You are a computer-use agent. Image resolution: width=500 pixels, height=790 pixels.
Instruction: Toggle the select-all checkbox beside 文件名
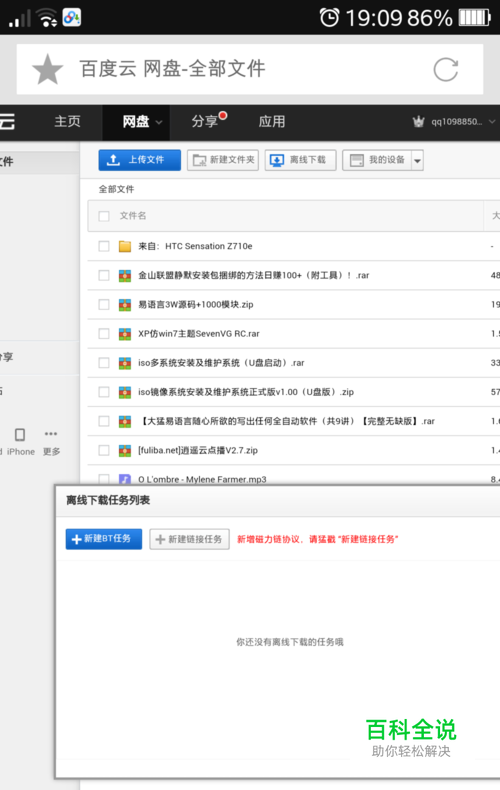coord(104,216)
